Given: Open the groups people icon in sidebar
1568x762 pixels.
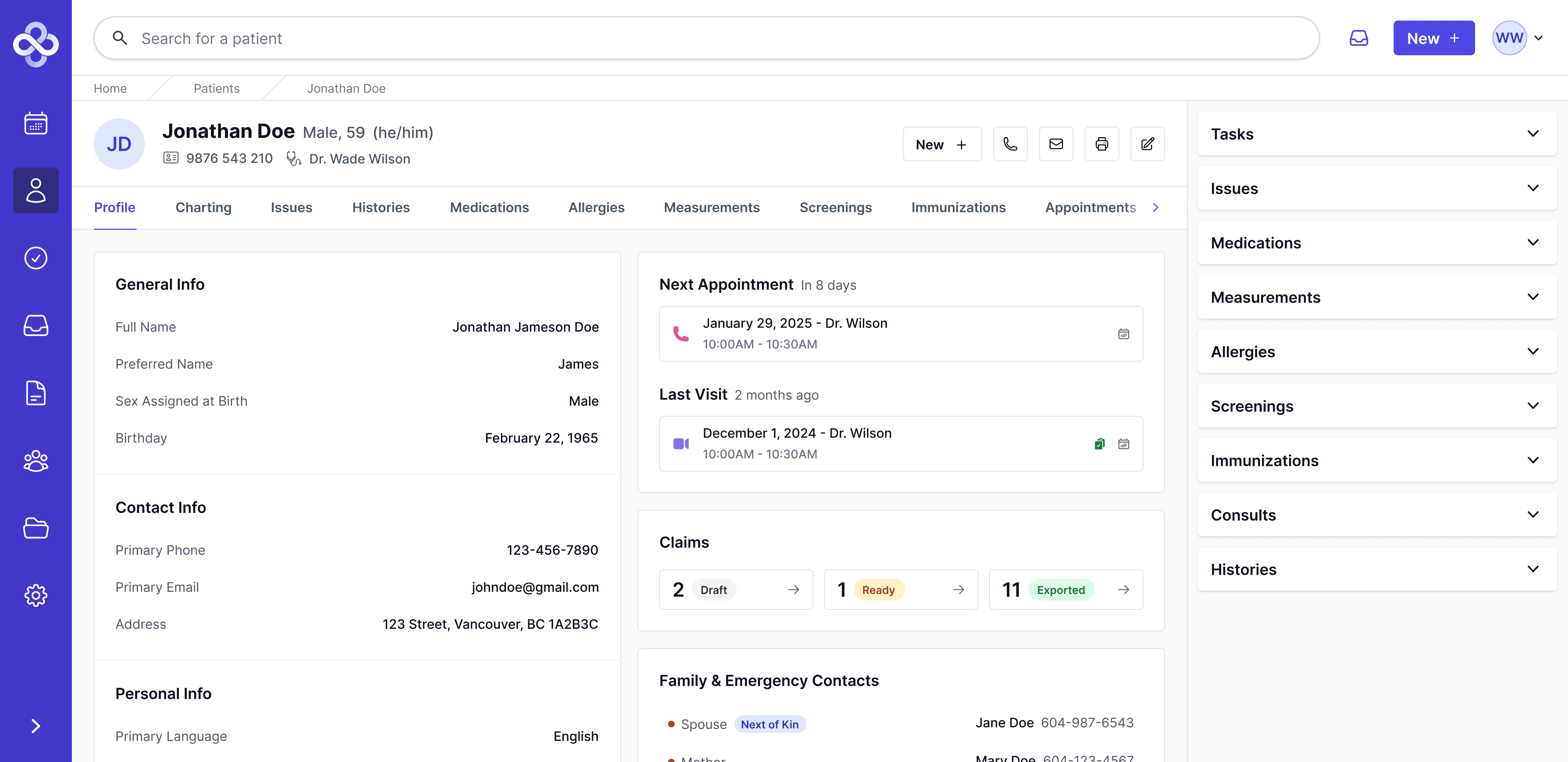Looking at the screenshot, I should pos(36,461).
